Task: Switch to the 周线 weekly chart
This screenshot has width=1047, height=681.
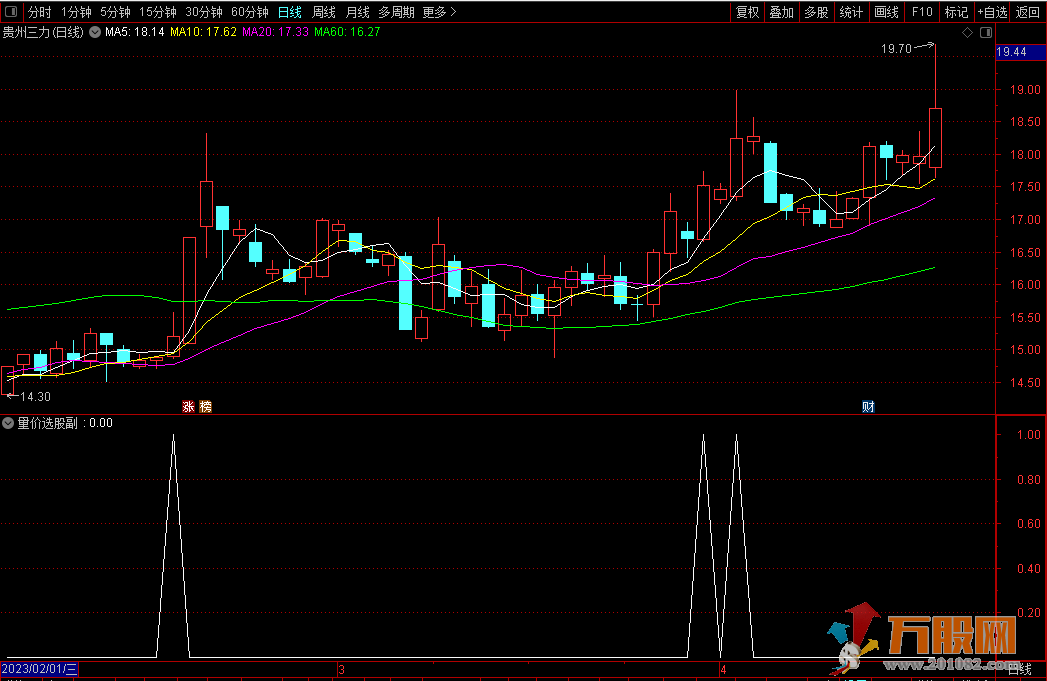Action: click(324, 12)
